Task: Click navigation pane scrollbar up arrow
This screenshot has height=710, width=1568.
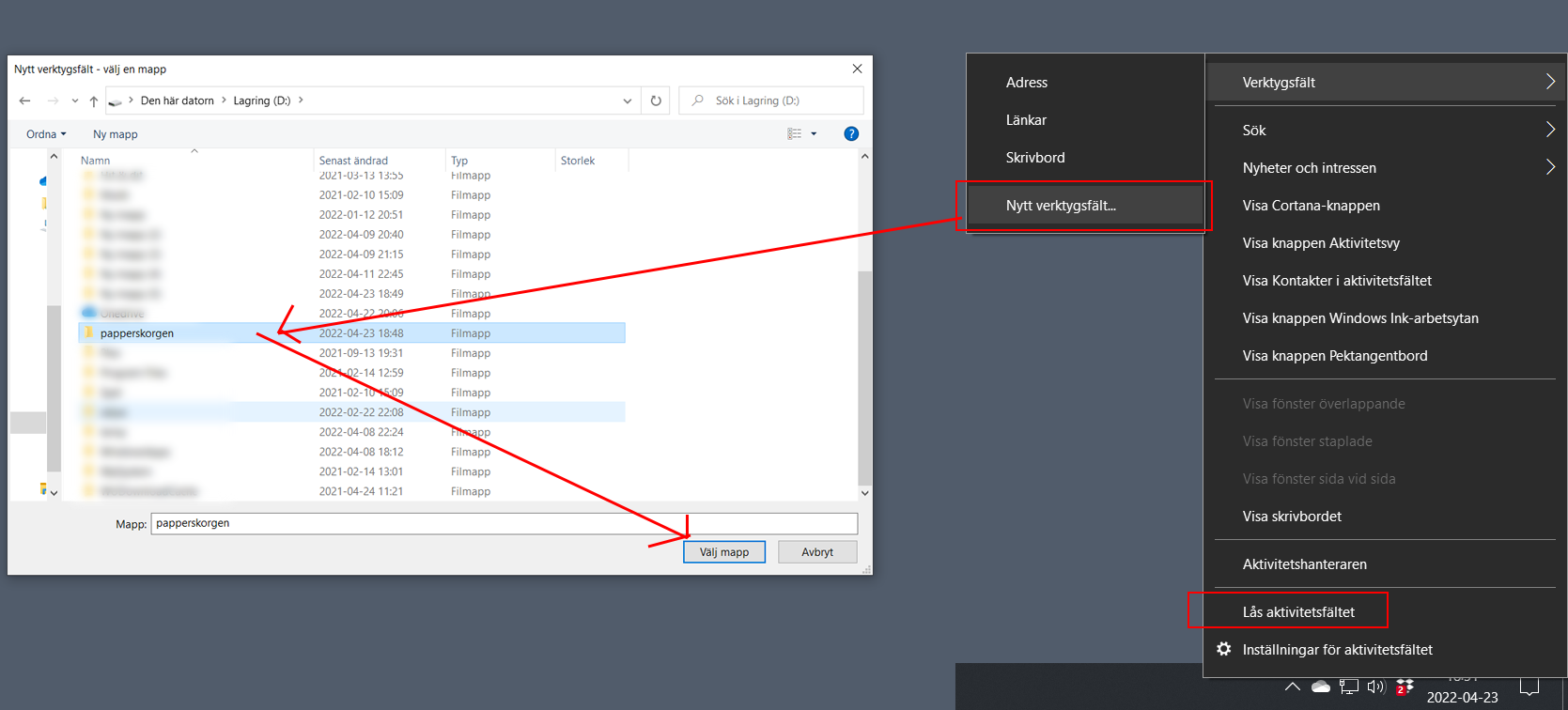Action: coord(54,157)
